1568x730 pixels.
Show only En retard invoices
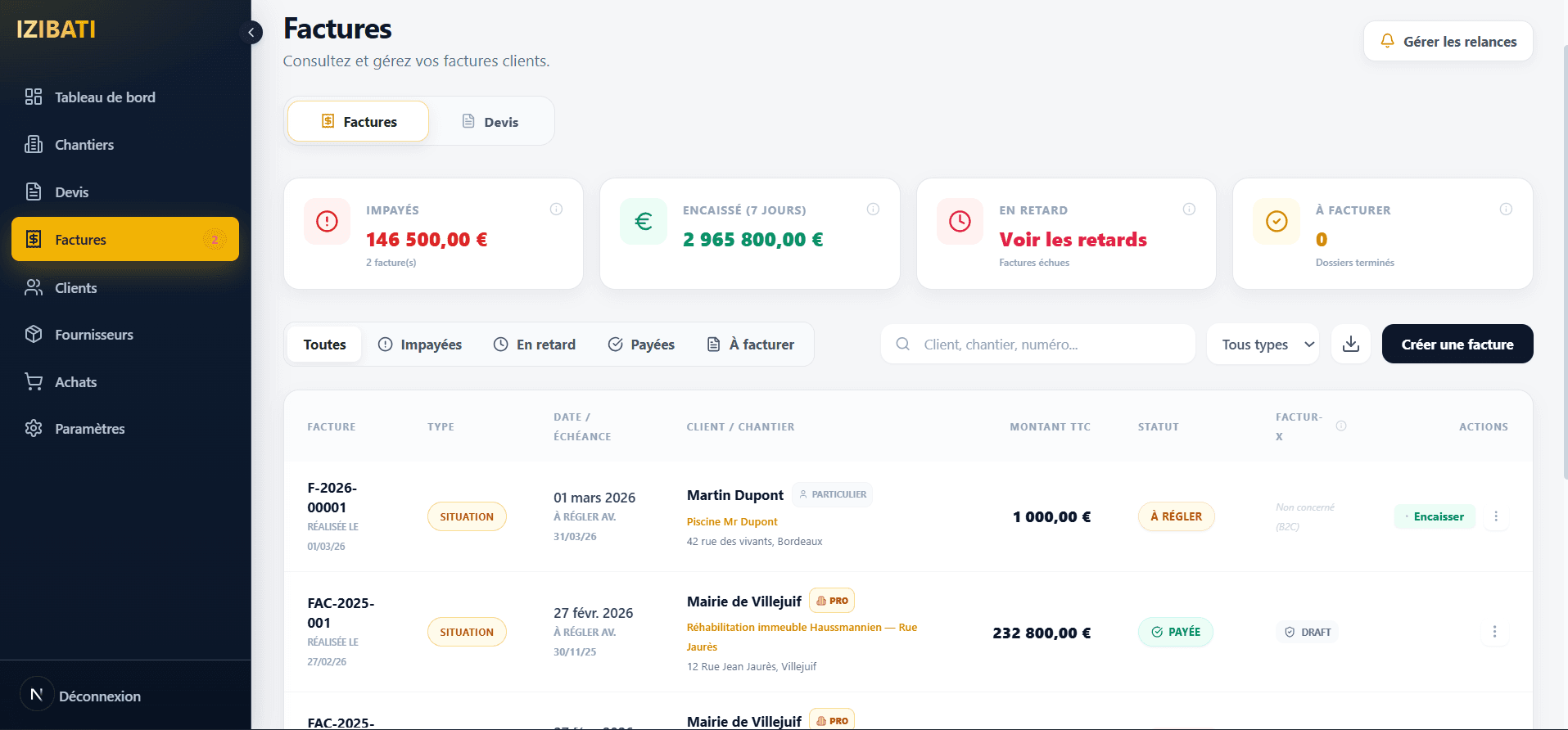click(x=535, y=345)
